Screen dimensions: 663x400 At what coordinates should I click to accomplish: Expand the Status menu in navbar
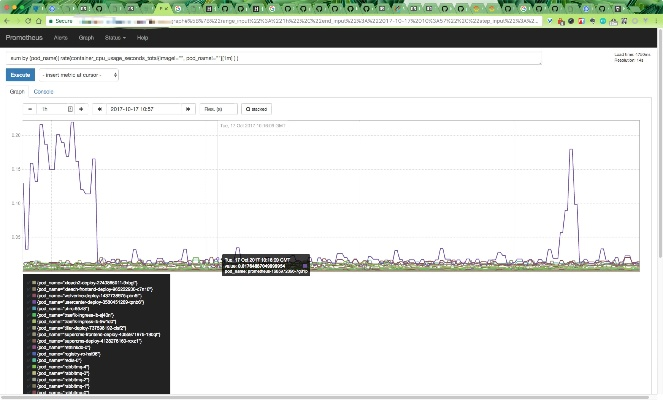point(114,37)
